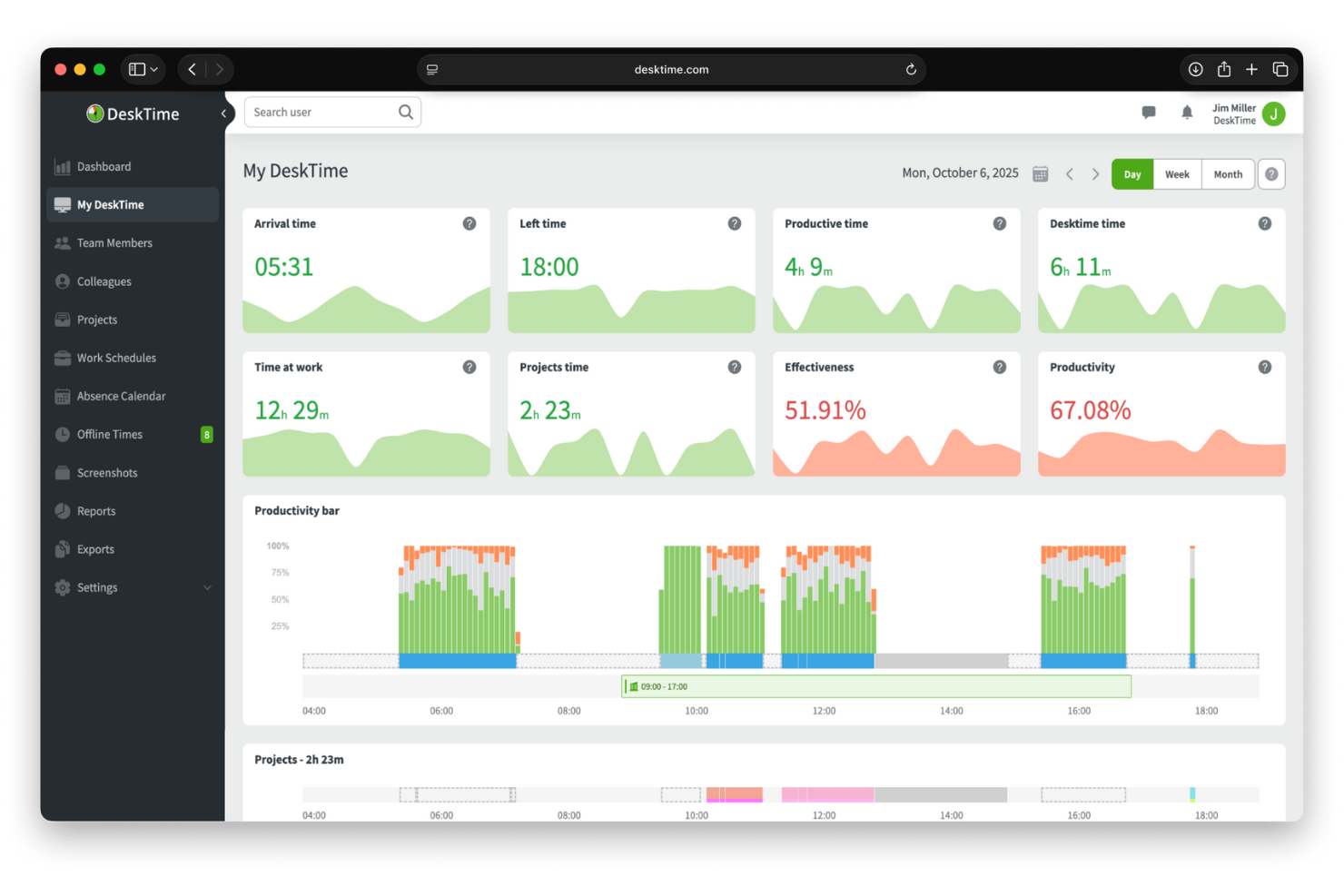Click the Jim Miller user name
This screenshot has width=1344, height=896.
click(1233, 108)
